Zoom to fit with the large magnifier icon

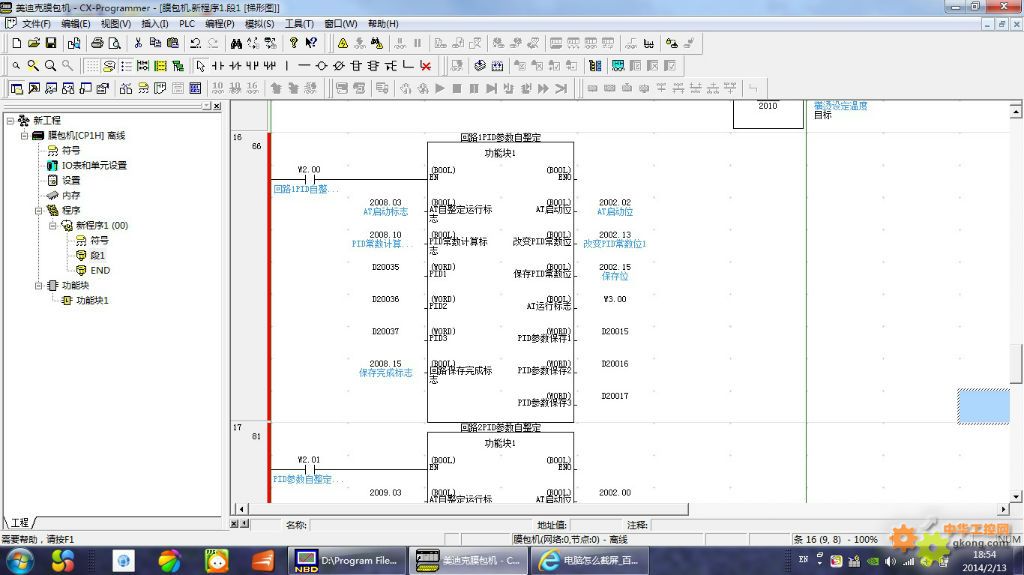(50, 65)
